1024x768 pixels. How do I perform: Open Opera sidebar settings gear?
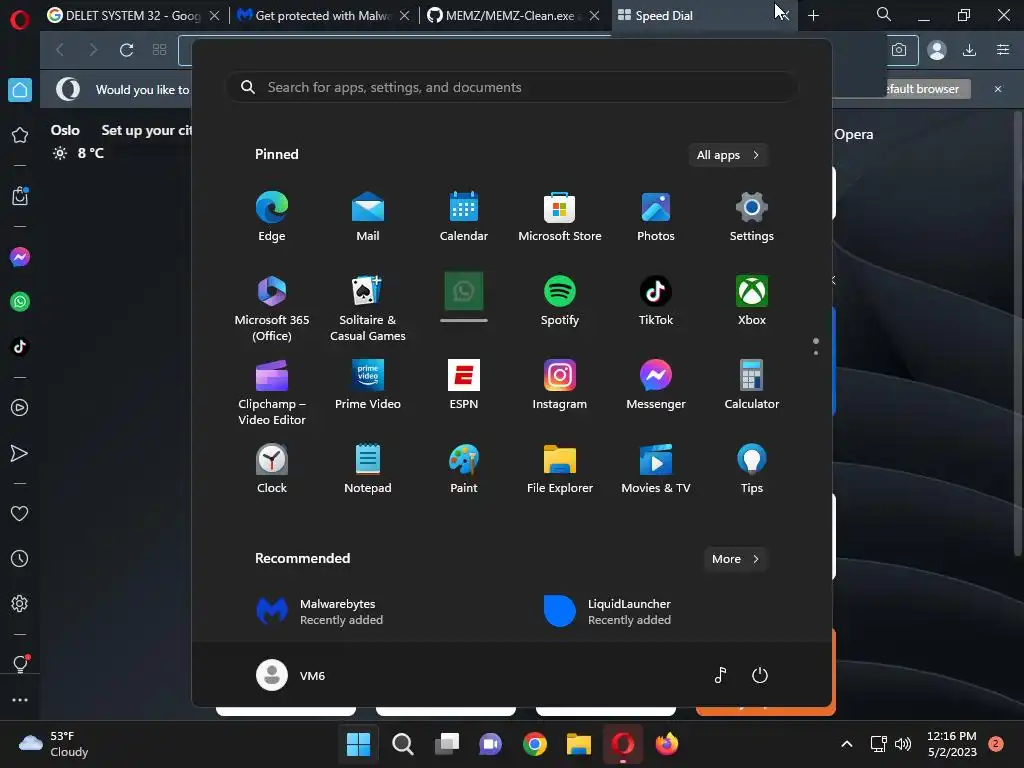[20, 603]
